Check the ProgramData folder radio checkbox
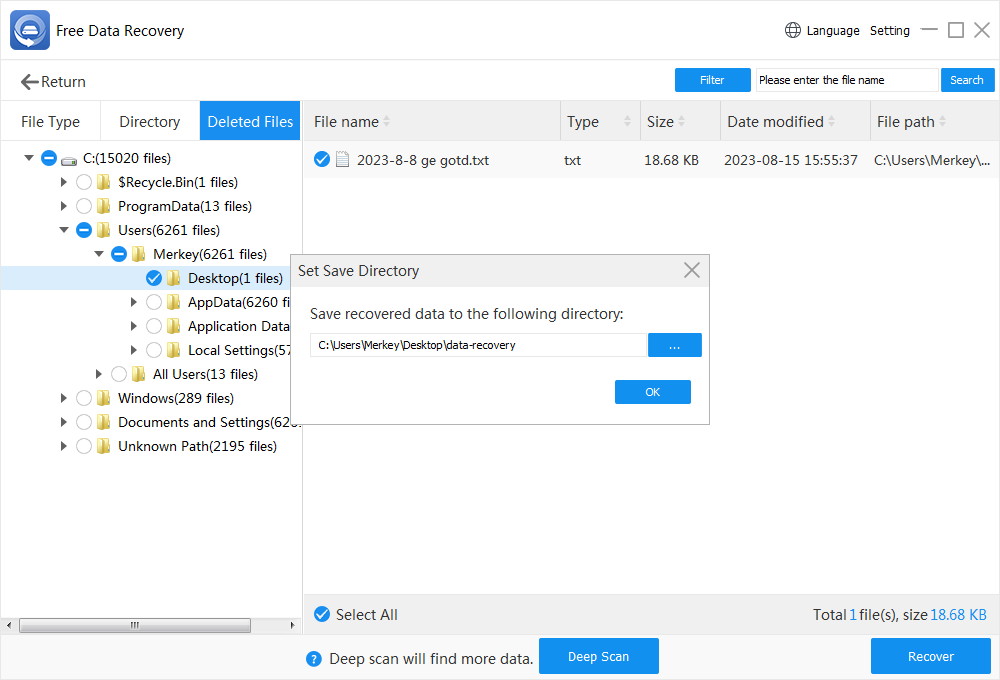This screenshot has width=1000, height=680. [84, 206]
